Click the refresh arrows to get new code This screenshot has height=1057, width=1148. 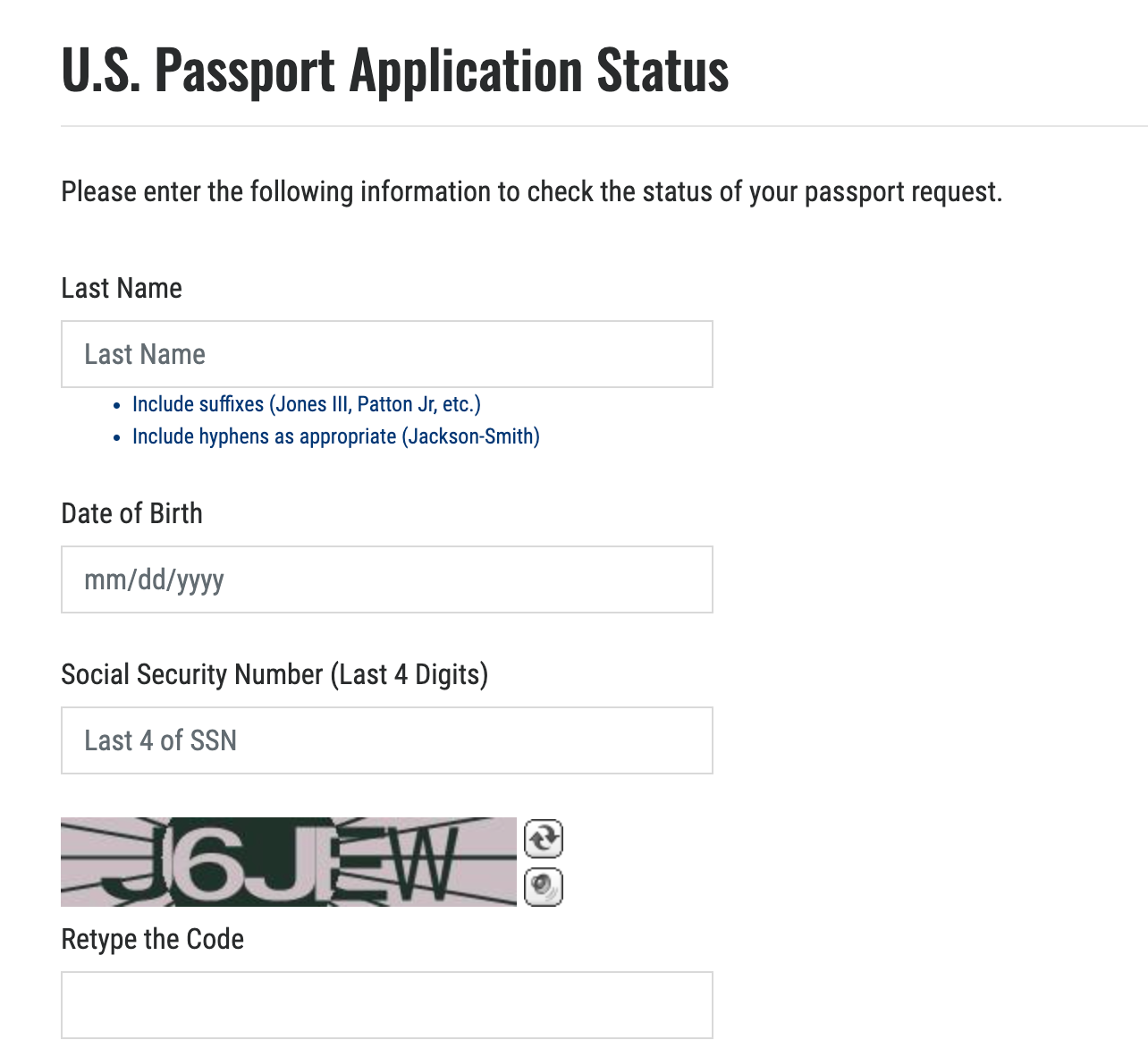click(x=544, y=839)
